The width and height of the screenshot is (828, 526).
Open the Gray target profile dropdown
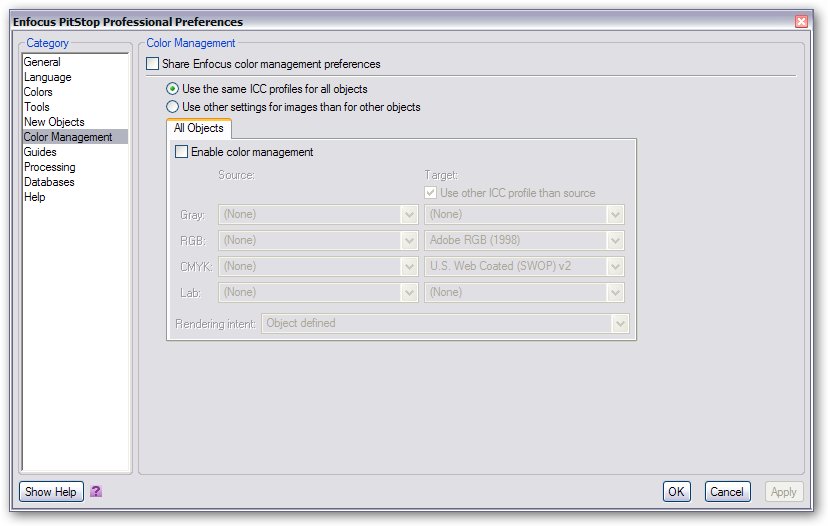click(524, 214)
